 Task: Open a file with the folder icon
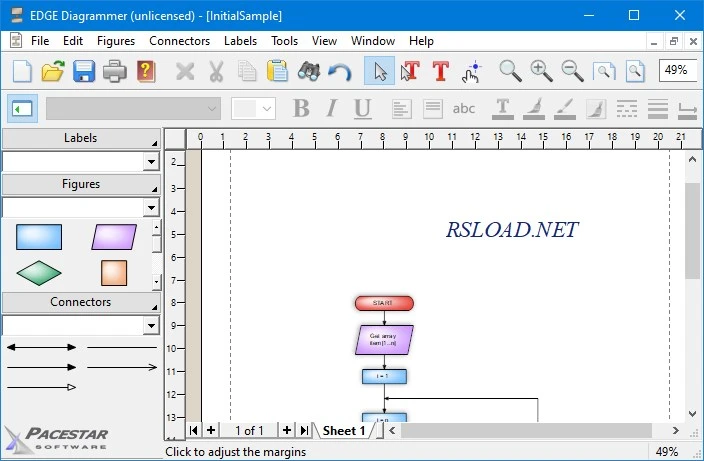tap(53, 71)
